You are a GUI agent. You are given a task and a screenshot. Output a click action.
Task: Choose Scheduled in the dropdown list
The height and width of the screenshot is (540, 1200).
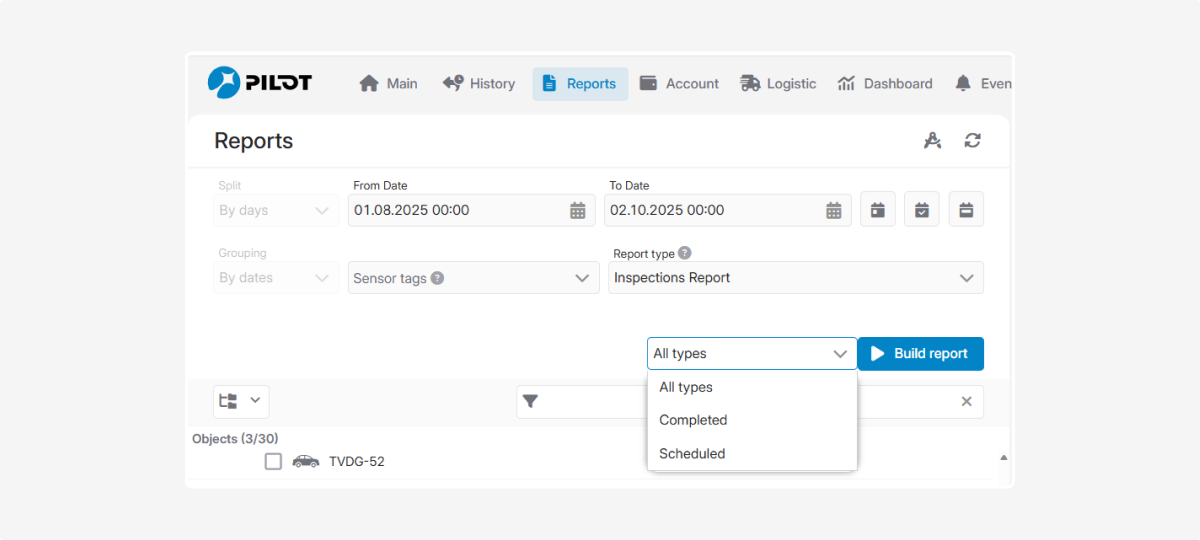click(x=692, y=453)
